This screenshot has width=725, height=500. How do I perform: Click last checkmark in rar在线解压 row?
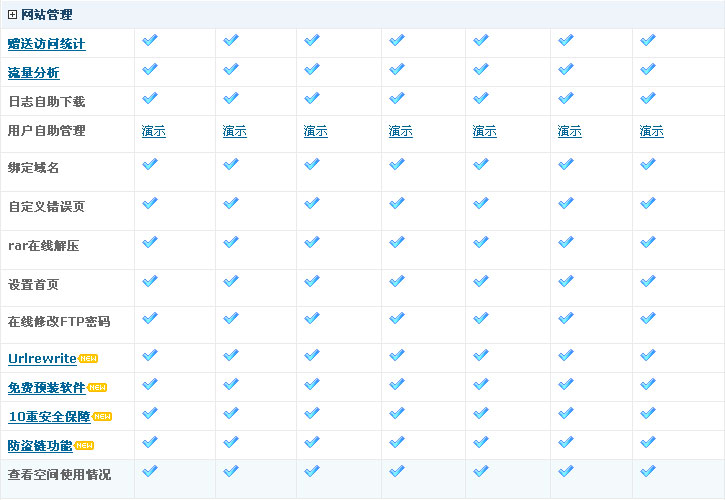pyautogui.click(x=647, y=242)
